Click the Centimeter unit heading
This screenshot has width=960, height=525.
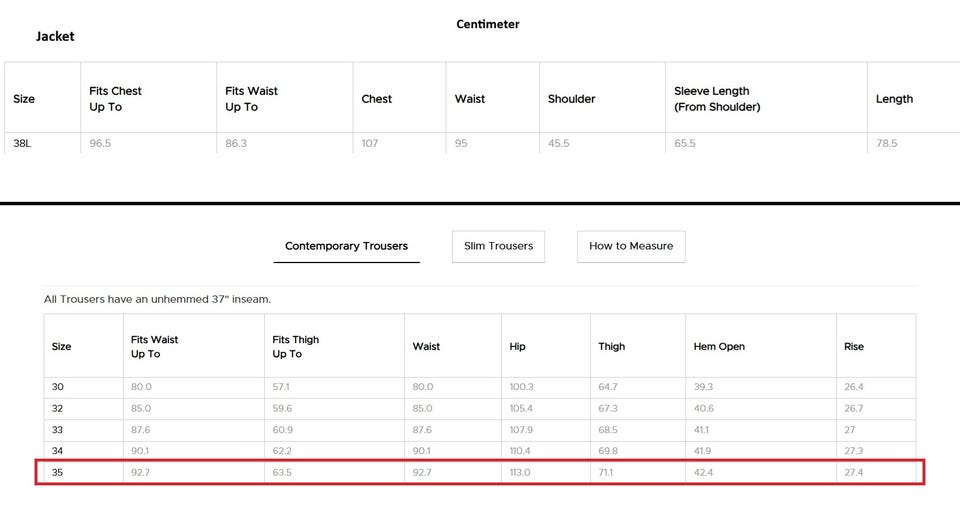coord(488,24)
